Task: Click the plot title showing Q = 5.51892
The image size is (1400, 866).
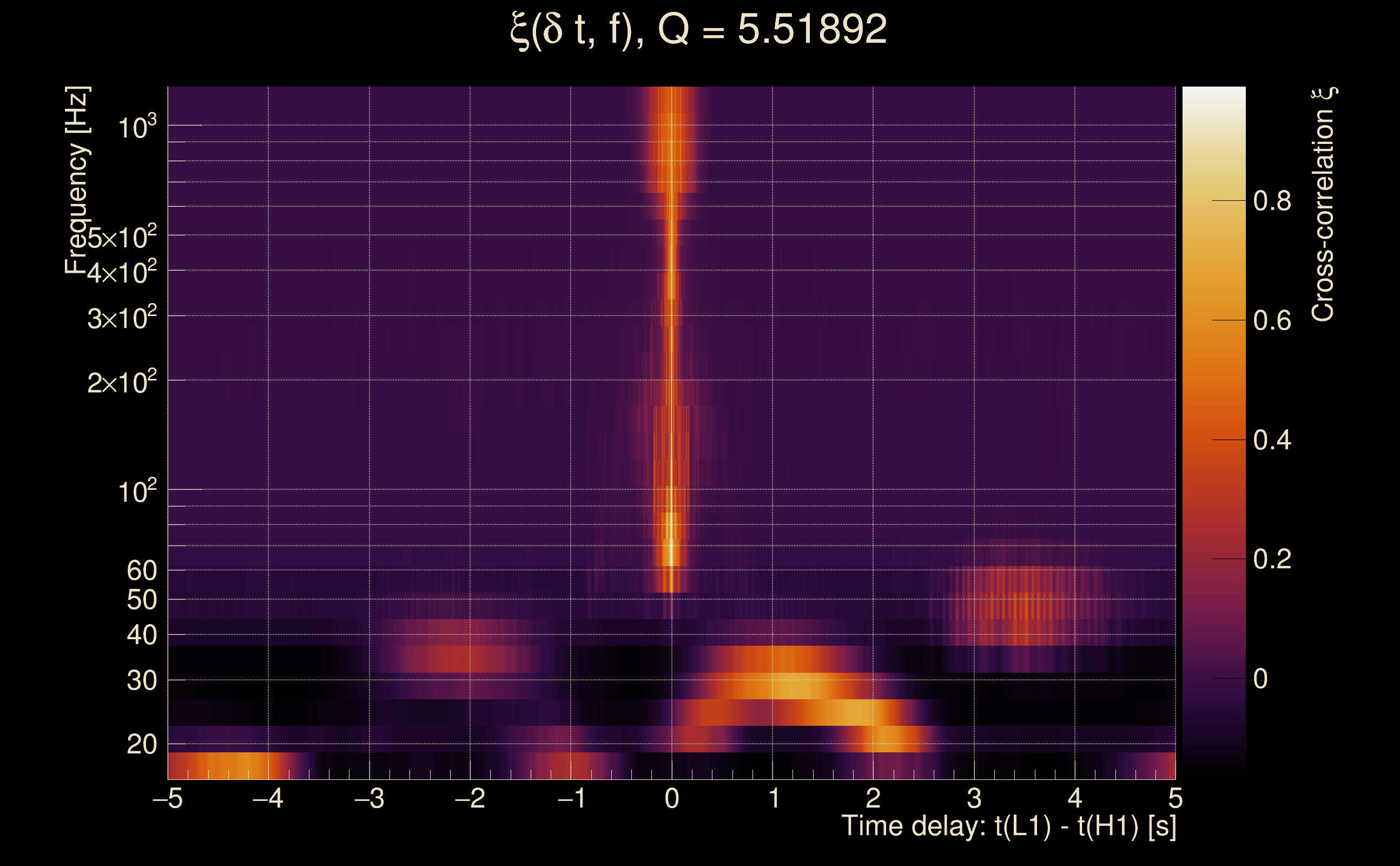Action: click(x=698, y=30)
